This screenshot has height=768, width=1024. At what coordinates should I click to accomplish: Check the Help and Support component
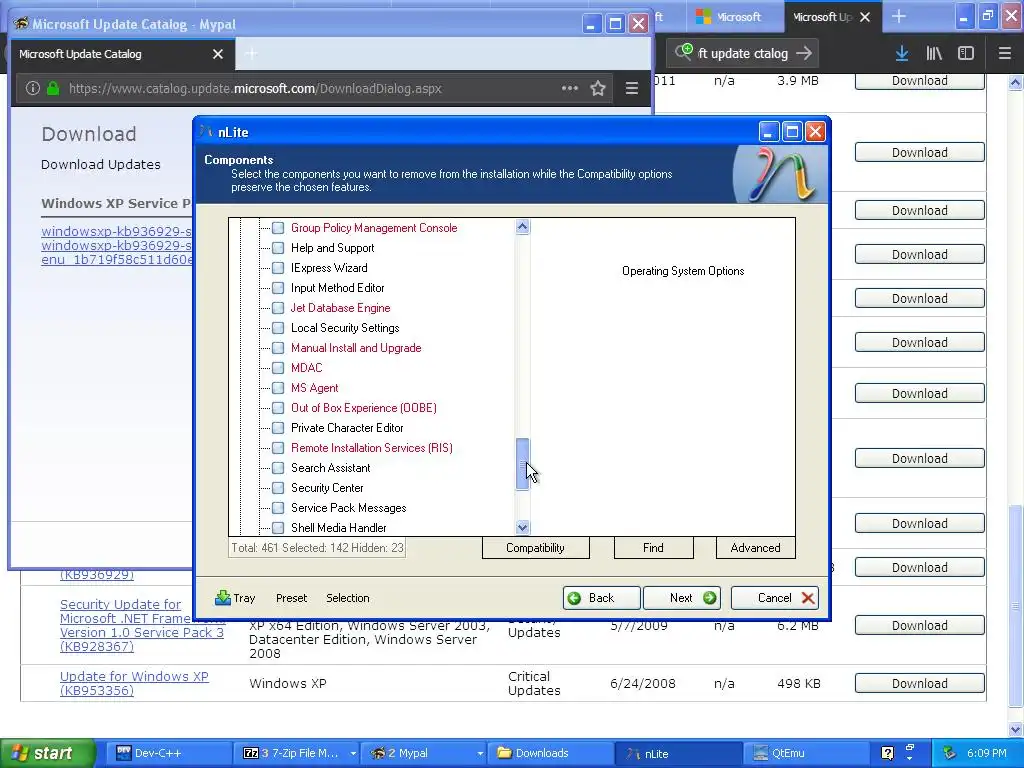pyautogui.click(x=278, y=248)
